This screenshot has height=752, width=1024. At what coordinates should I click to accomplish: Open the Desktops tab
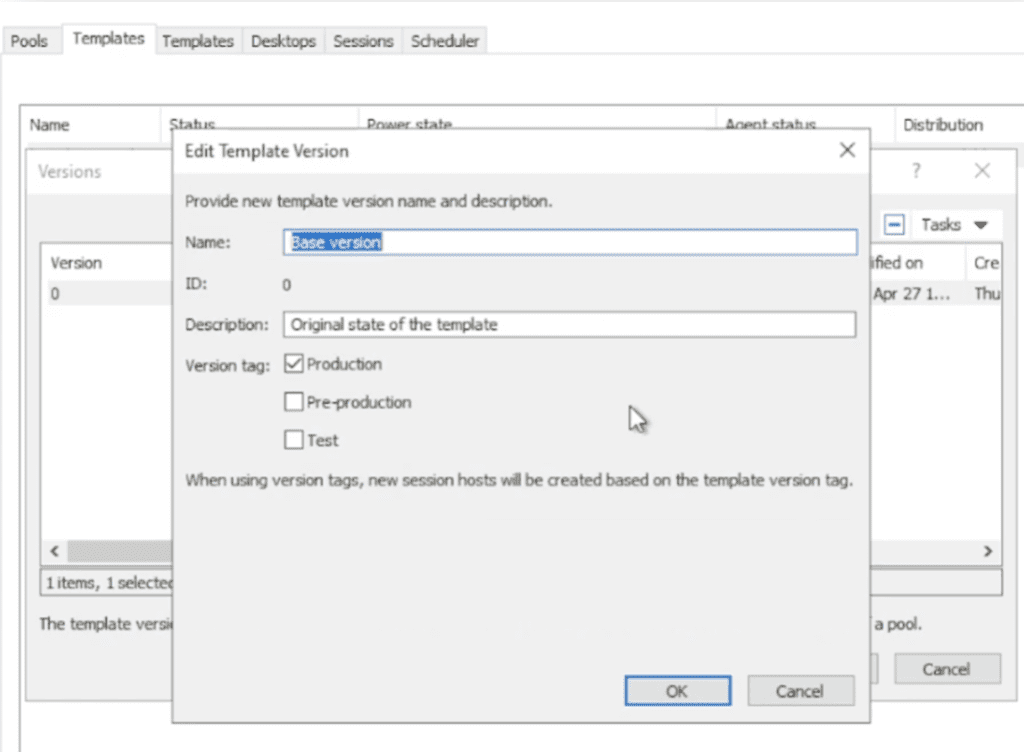tap(283, 41)
